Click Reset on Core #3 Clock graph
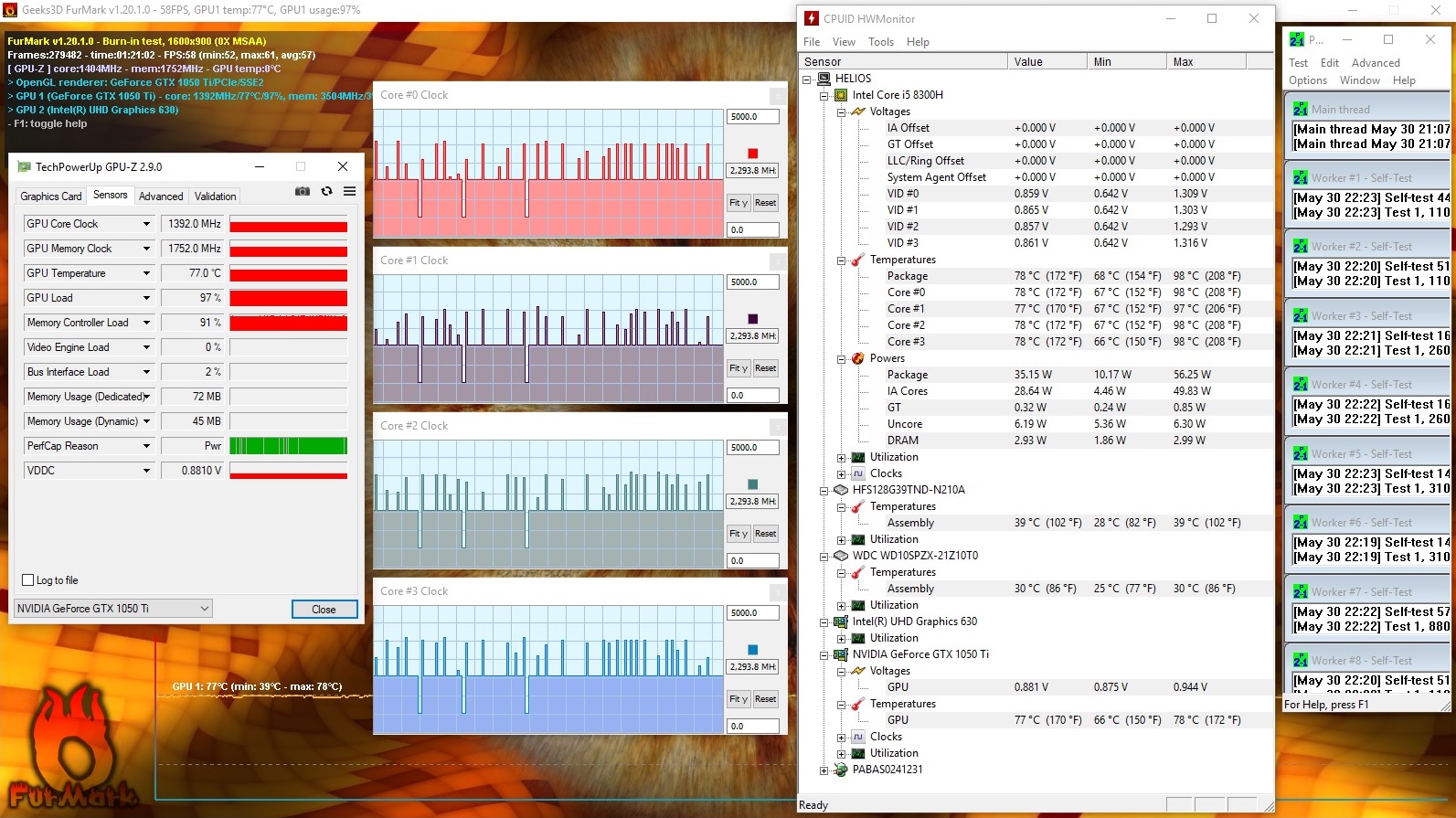The height and width of the screenshot is (818, 1456). coord(766,699)
